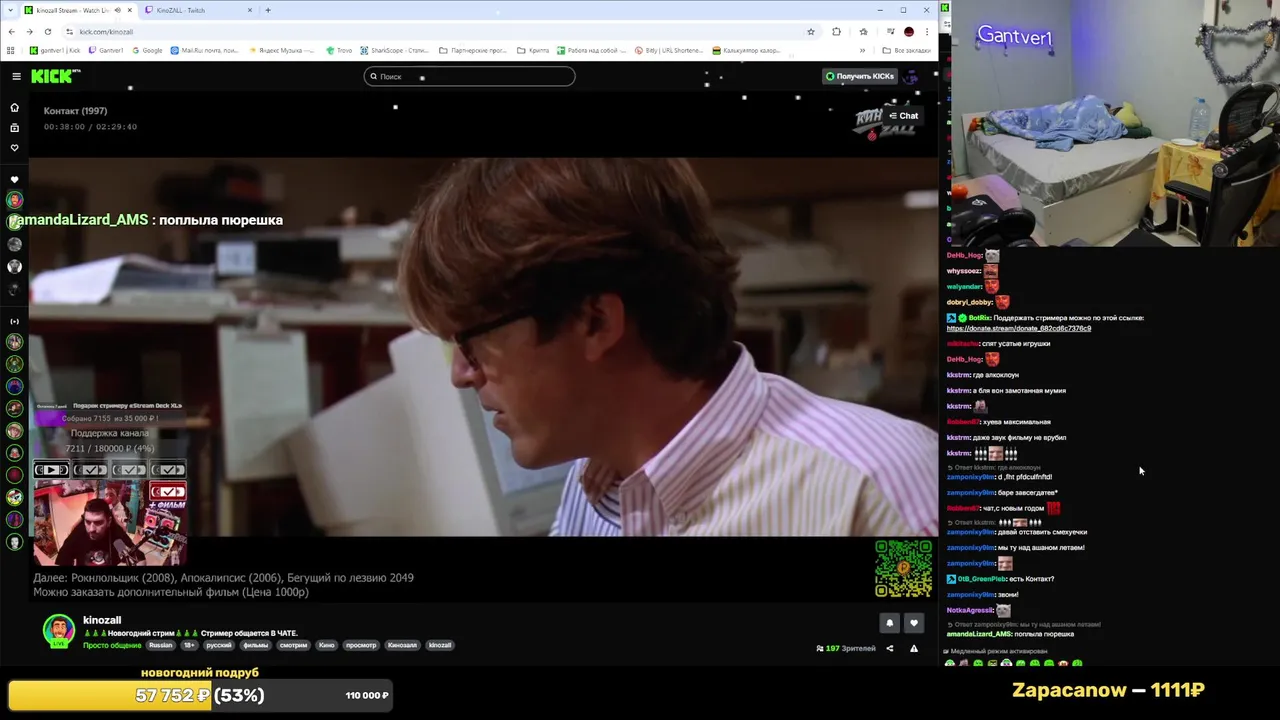This screenshot has width=1280, height=720.
Task: Click the second sidebar heart section icon
Action: click(14, 179)
